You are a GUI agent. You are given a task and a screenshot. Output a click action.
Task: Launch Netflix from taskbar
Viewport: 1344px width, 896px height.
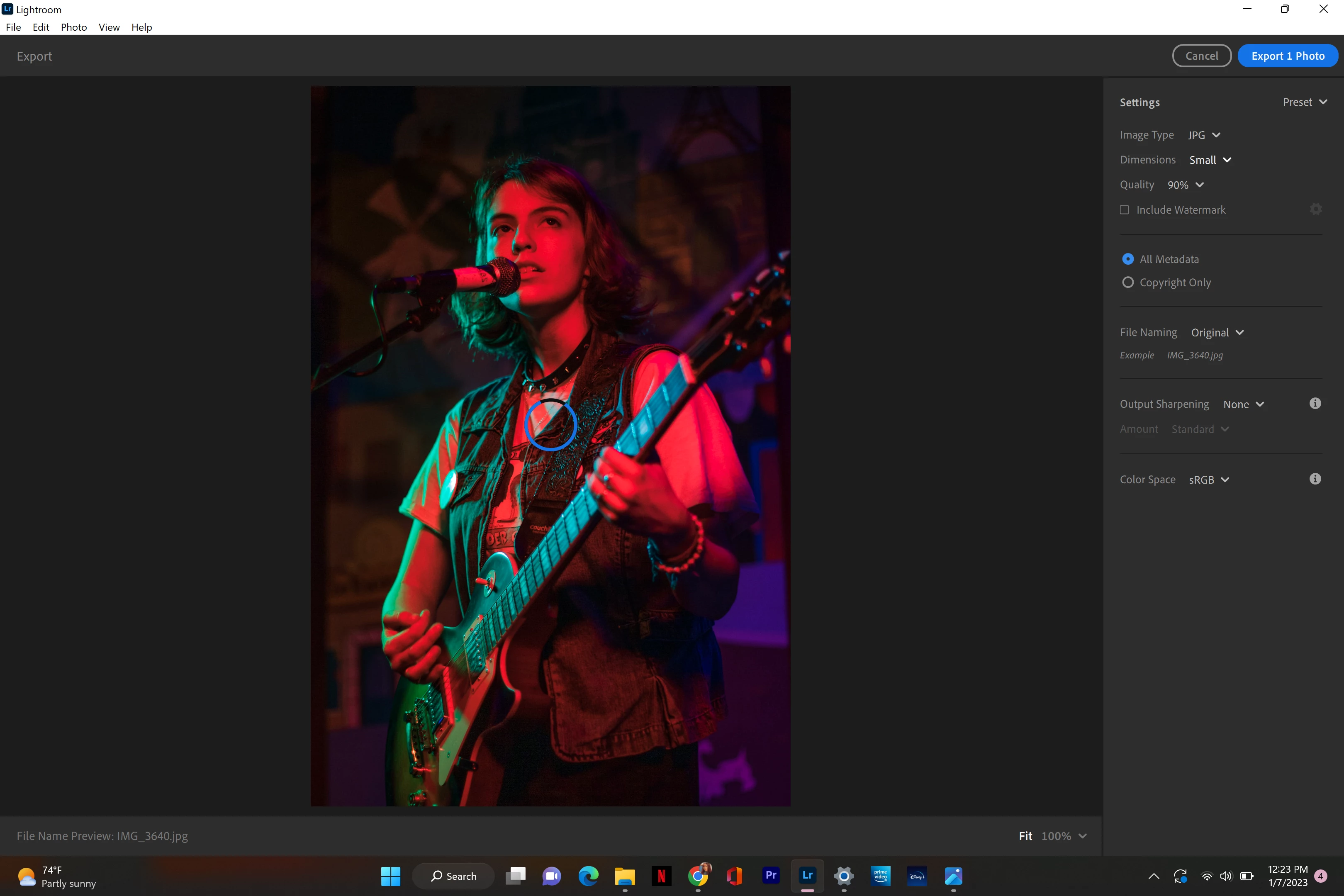pyautogui.click(x=661, y=875)
